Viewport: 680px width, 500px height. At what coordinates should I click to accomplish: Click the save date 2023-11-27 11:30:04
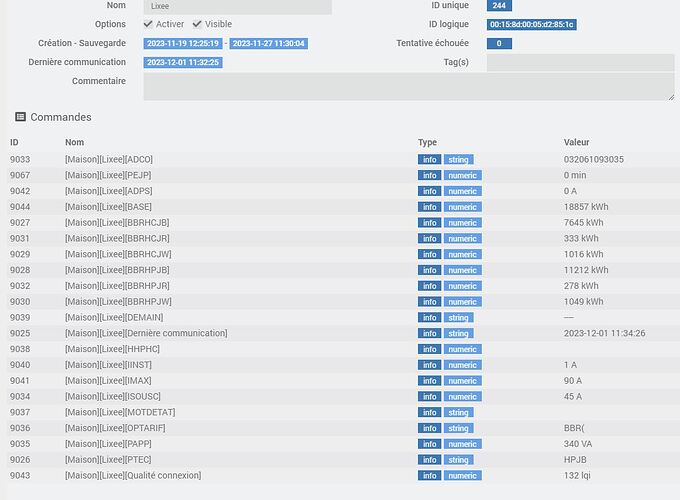[x=269, y=43]
